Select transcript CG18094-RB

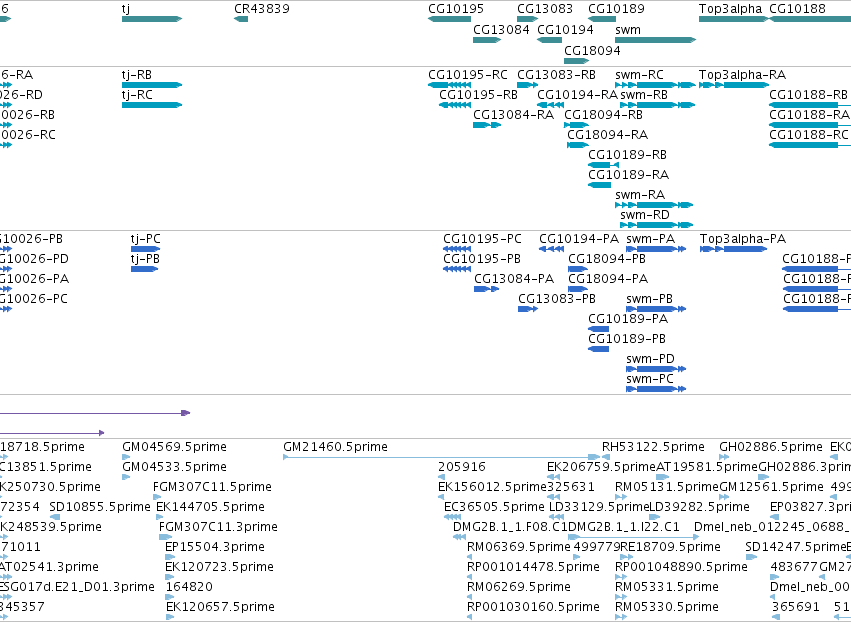(x=604, y=115)
